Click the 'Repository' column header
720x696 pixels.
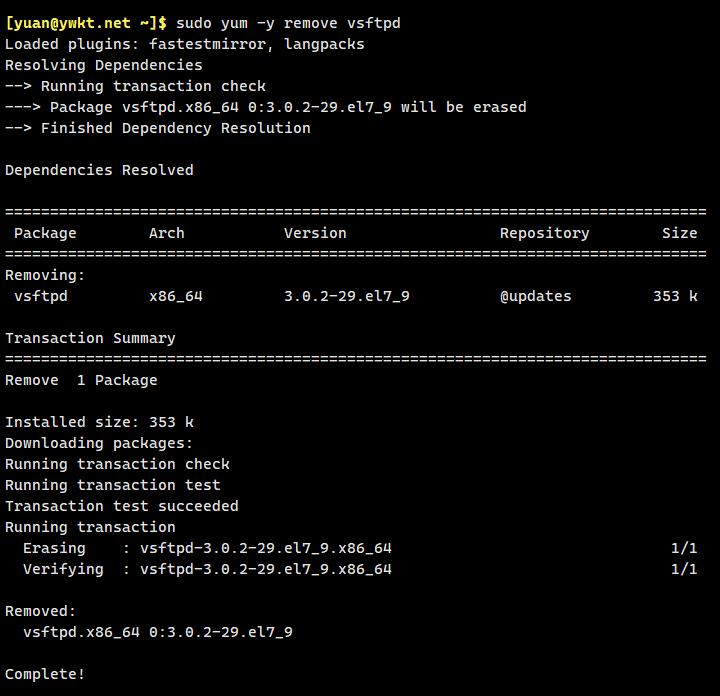tap(544, 233)
